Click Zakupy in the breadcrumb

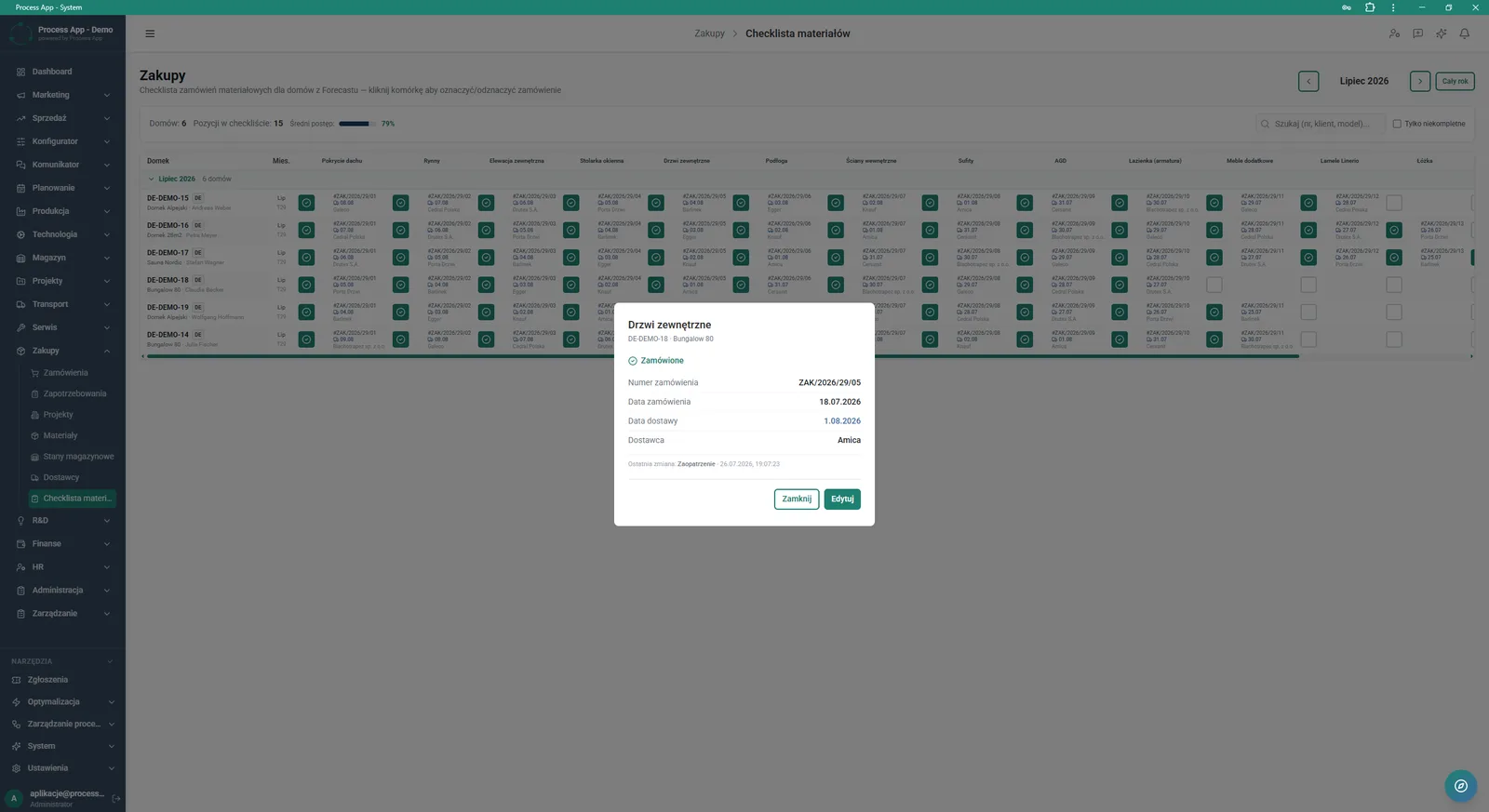pos(709,33)
